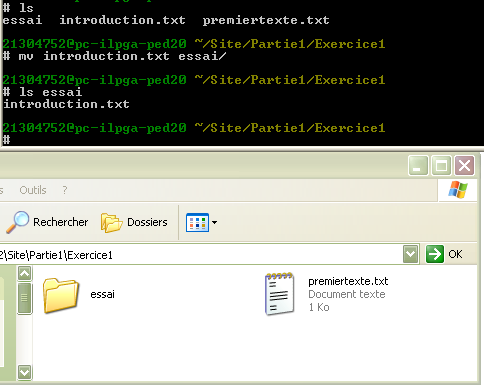Click the views grid icon

click(x=197, y=222)
